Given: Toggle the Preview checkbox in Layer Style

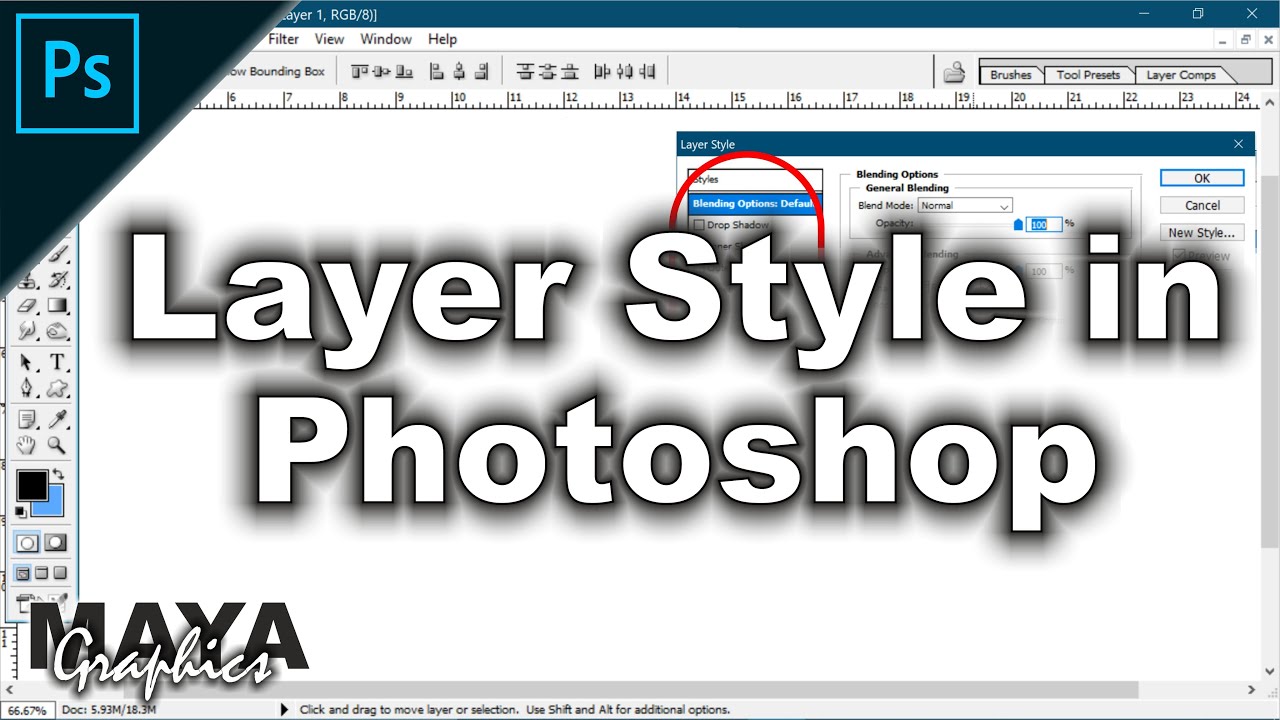Looking at the screenshot, I should 1179,256.
